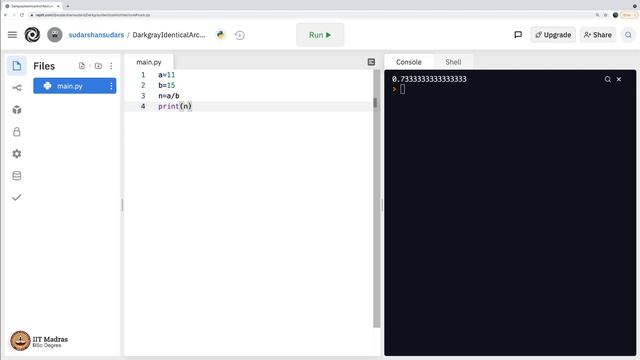Click the console output 0.7333333333333333

pyautogui.click(x=429, y=79)
